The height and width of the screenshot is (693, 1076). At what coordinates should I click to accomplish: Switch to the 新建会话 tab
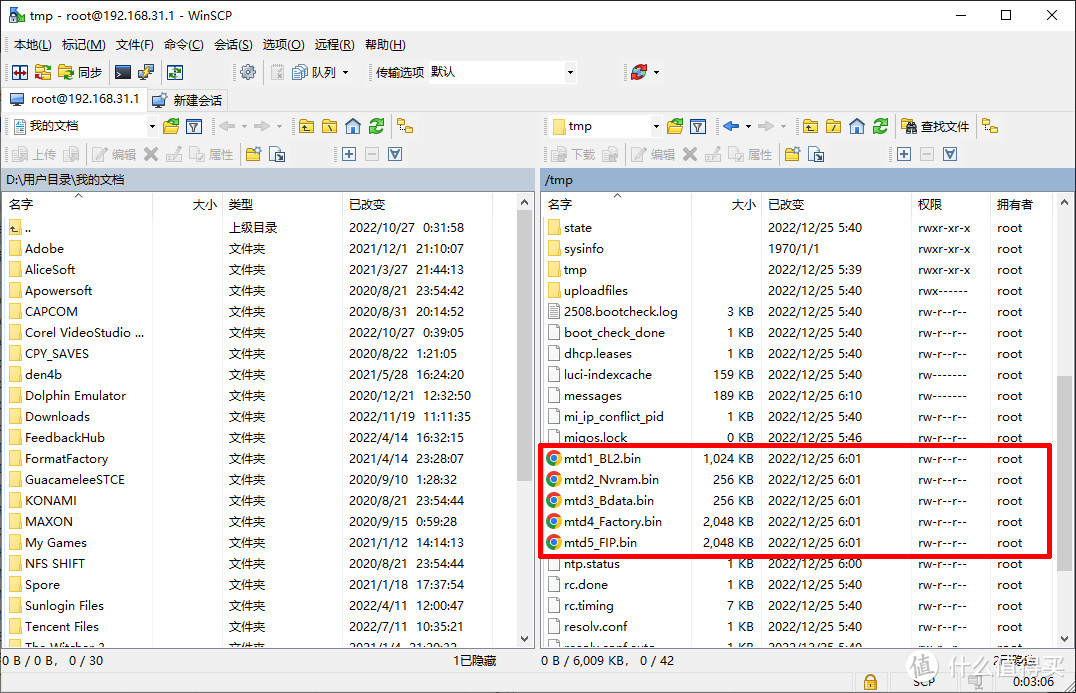click(188, 100)
